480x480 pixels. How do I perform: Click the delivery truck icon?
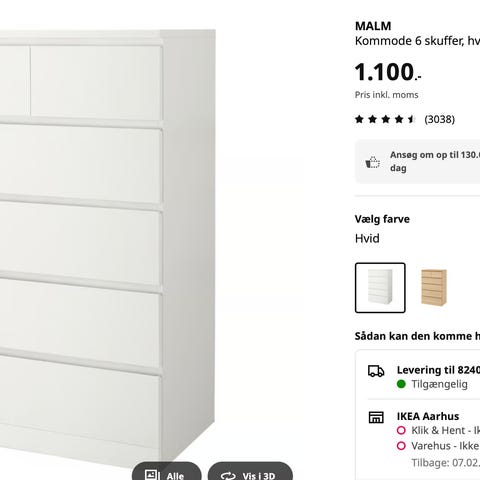[376, 371]
